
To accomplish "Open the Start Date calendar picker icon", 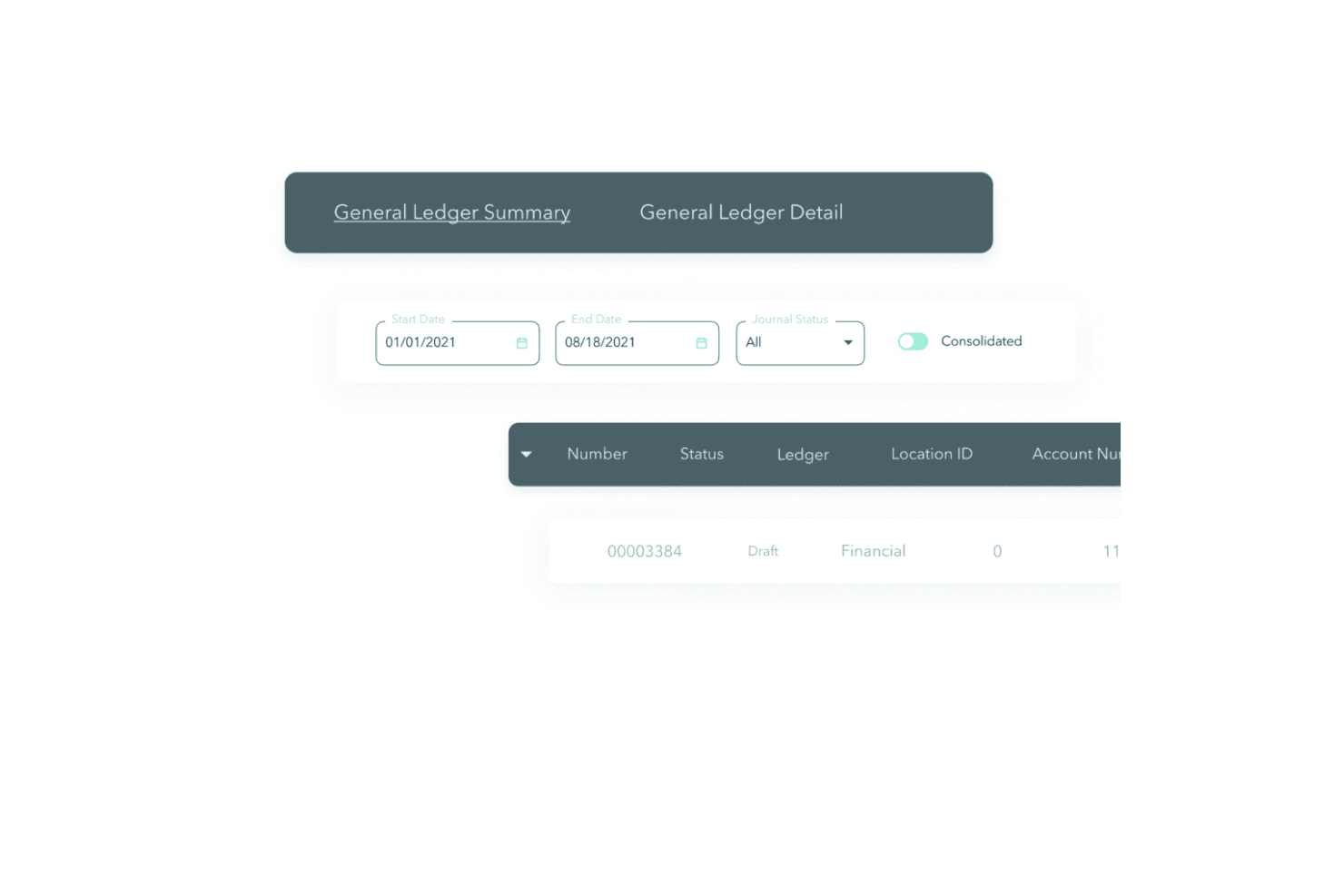I will coord(522,343).
